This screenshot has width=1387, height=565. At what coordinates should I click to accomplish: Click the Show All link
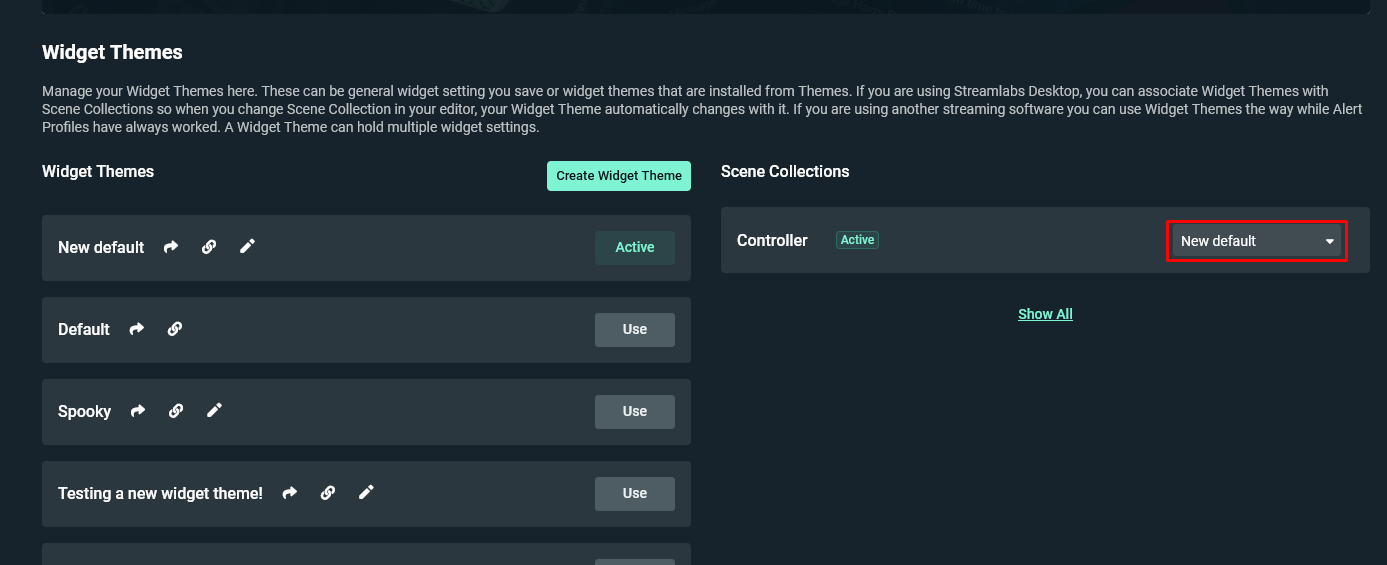point(1045,314)
